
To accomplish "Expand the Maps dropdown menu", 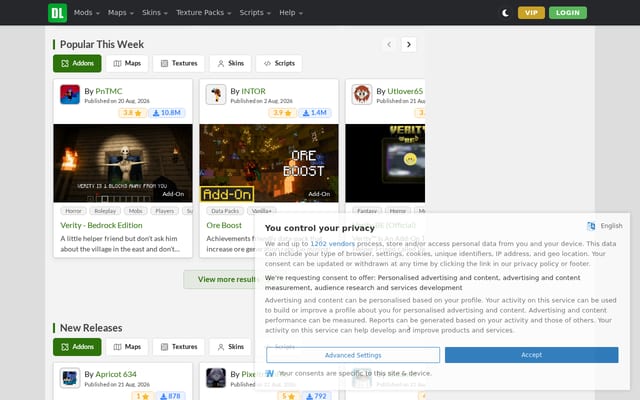I will click(120, 13).
